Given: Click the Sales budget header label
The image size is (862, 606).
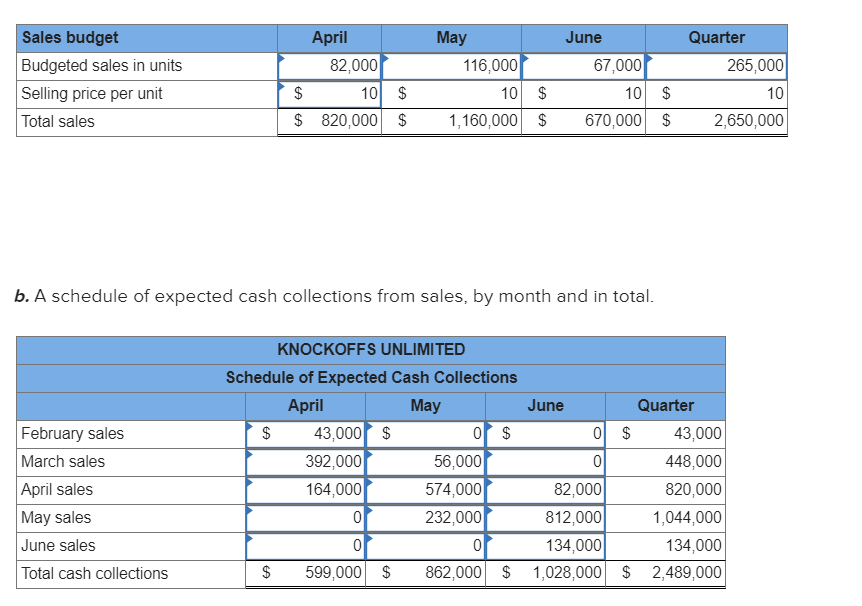Looking at the screenshot, I should click(70, 37).
